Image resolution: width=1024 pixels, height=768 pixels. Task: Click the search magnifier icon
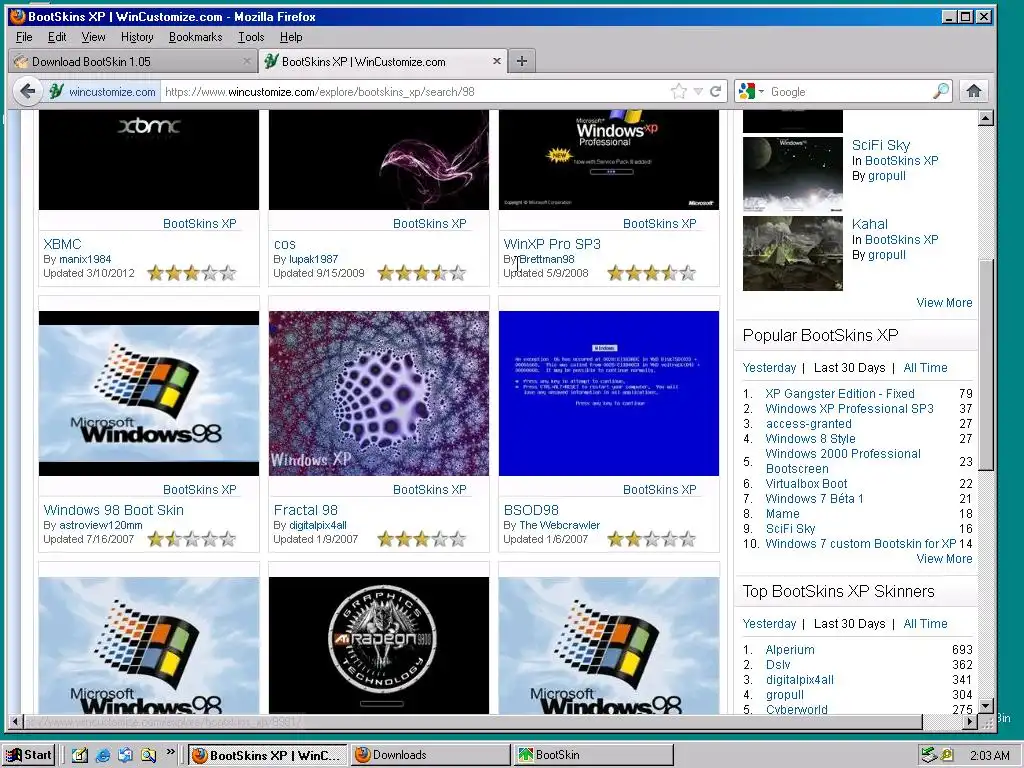941,91
